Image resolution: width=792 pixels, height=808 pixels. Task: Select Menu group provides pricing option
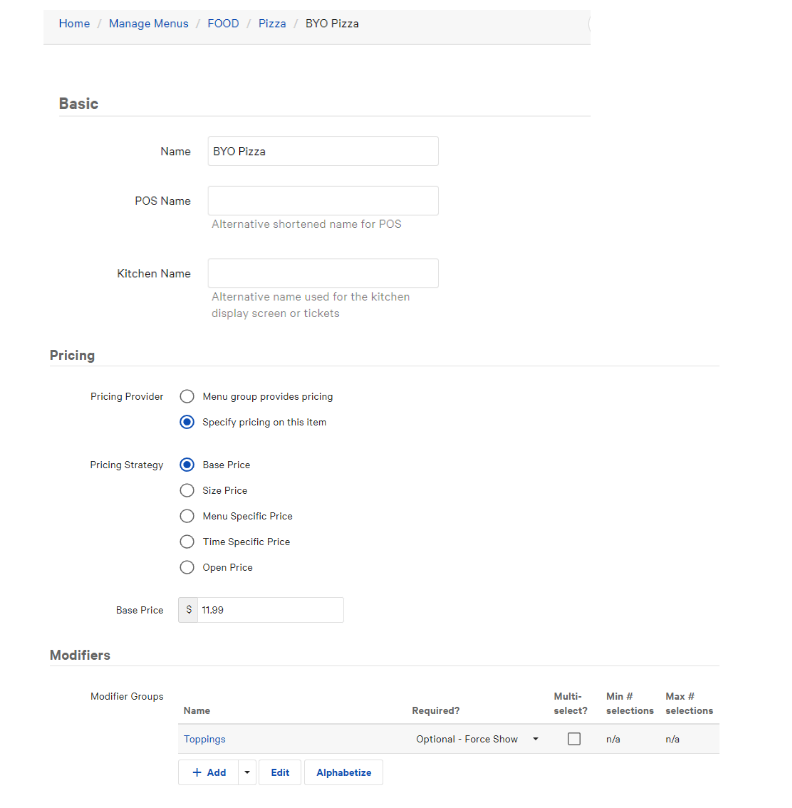[x=187, y=397]
